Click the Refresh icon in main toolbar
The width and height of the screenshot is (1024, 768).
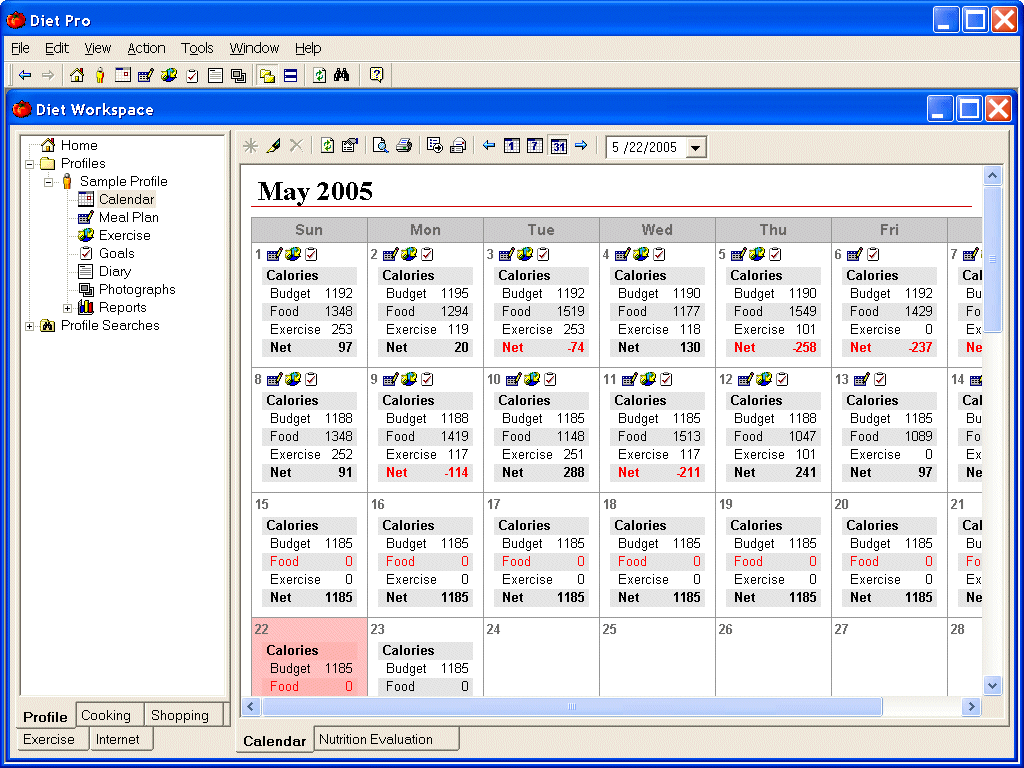point(319,76)
